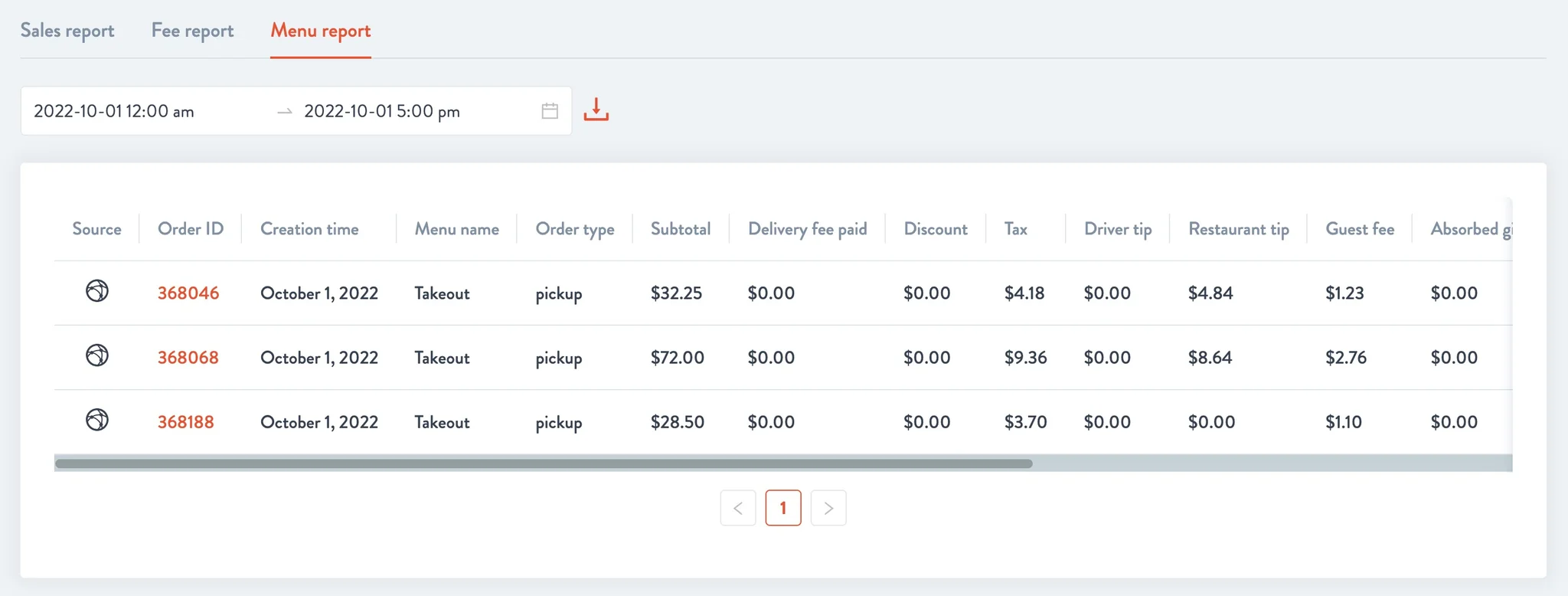
Task: Click guest fee value $1.10
Action: 1344,422
